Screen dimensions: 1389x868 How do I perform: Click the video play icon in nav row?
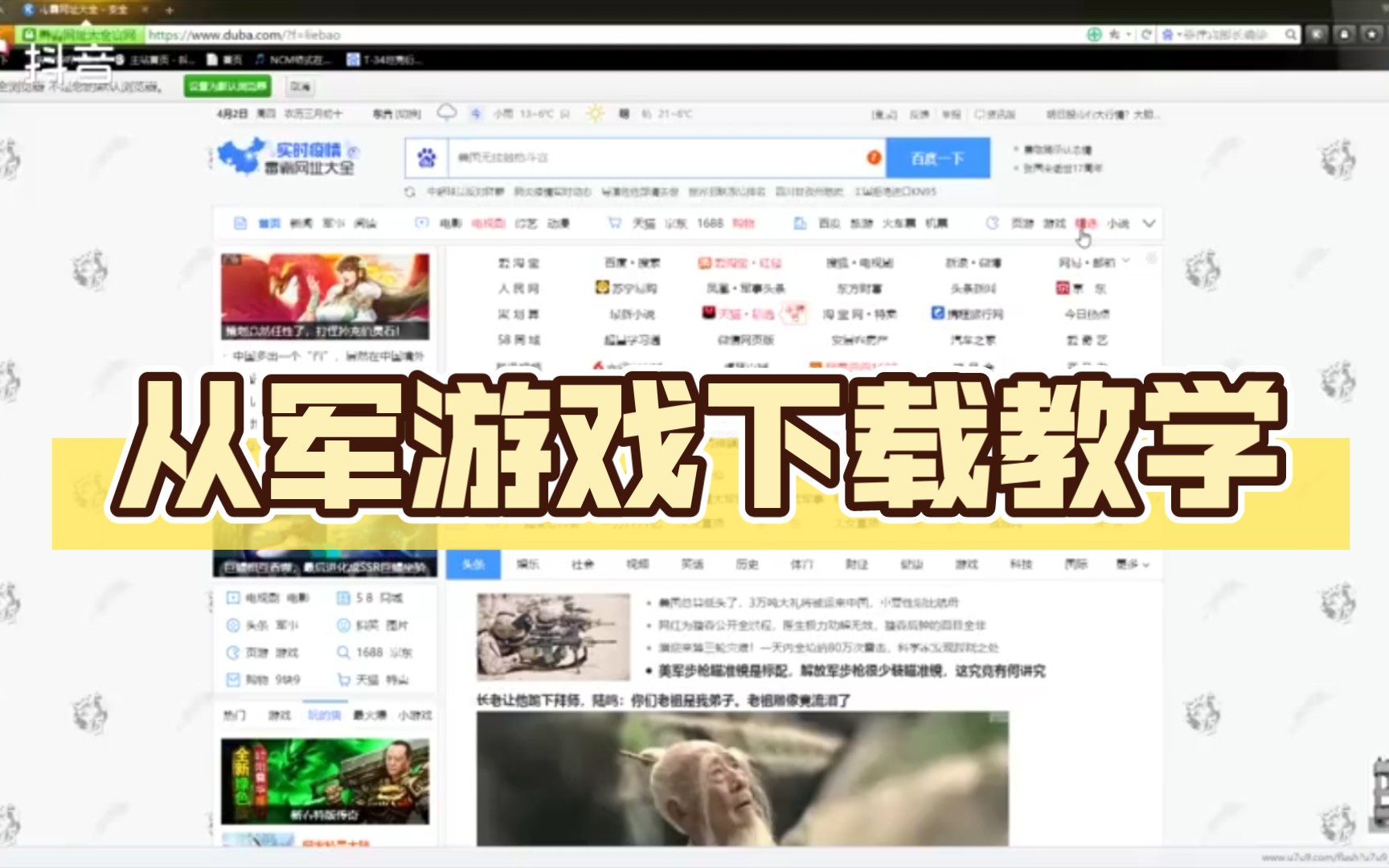click(x=421, y=223)
